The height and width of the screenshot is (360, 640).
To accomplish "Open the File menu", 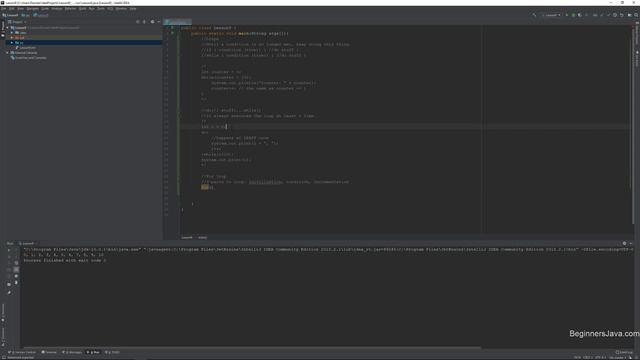I will point(4,9).
